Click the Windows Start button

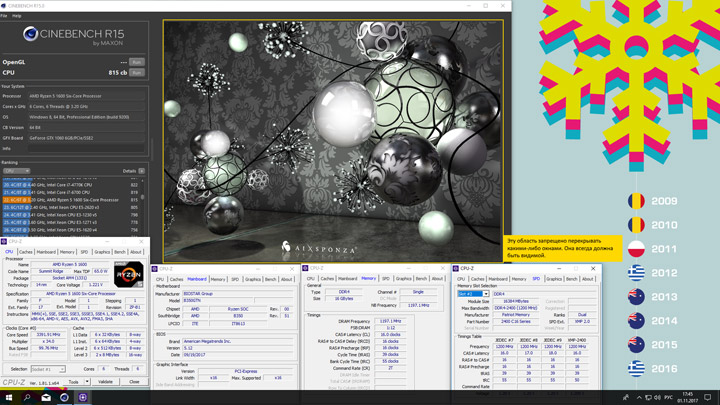(9, 397)
